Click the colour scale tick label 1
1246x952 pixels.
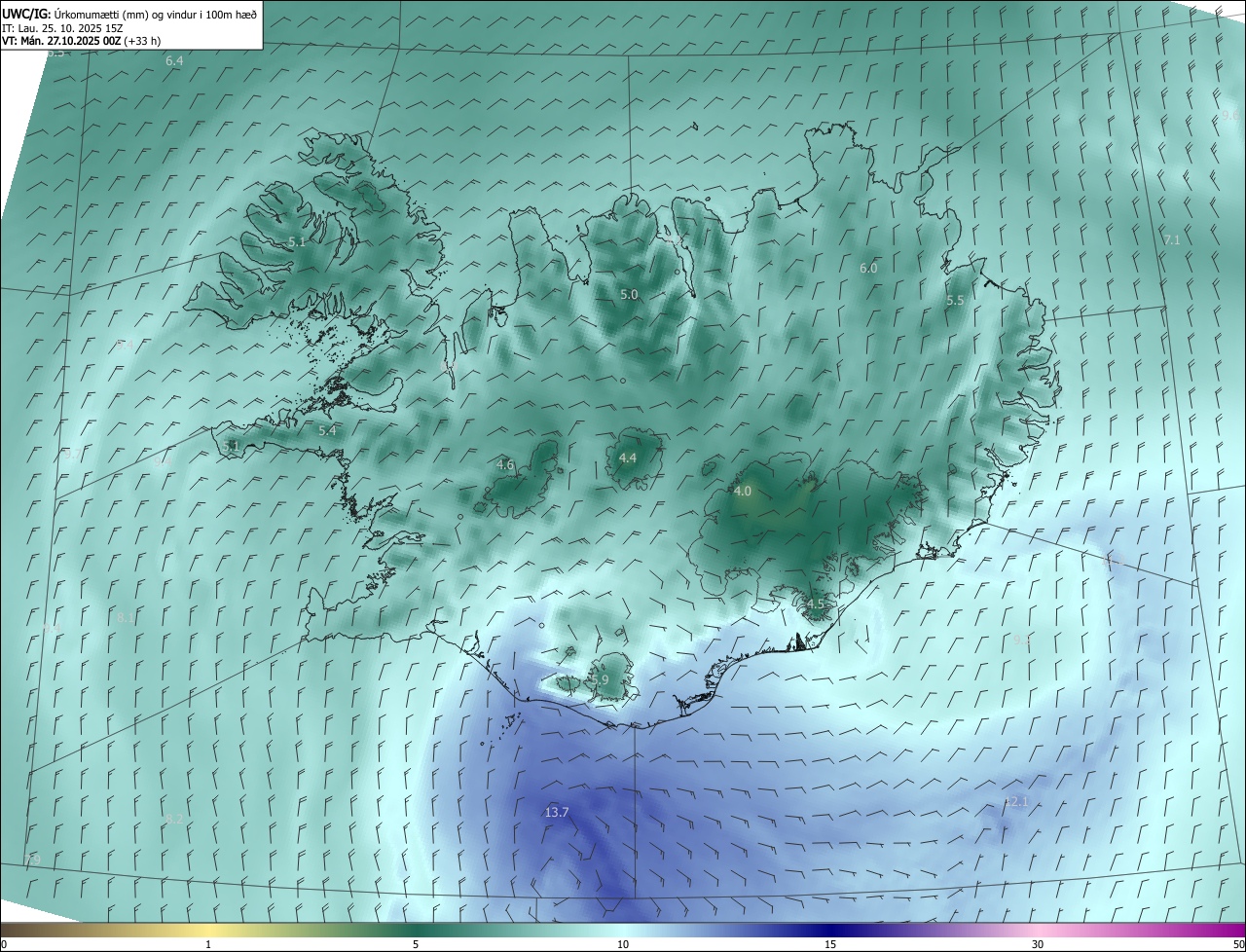[x=208, y=944]
